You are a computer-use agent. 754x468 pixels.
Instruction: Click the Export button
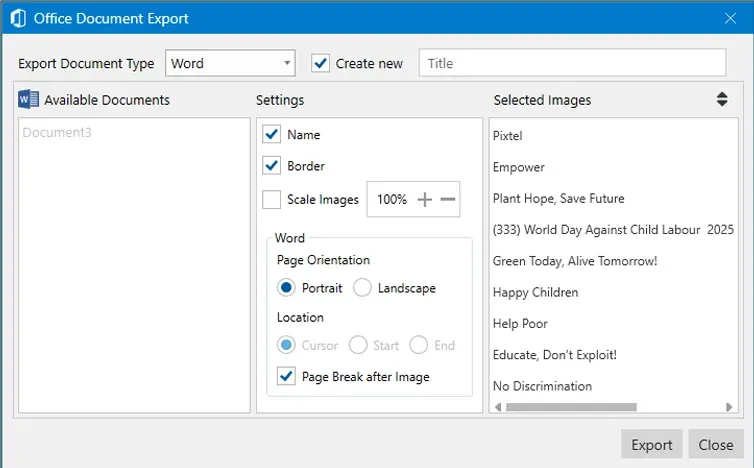pos(652,444)
